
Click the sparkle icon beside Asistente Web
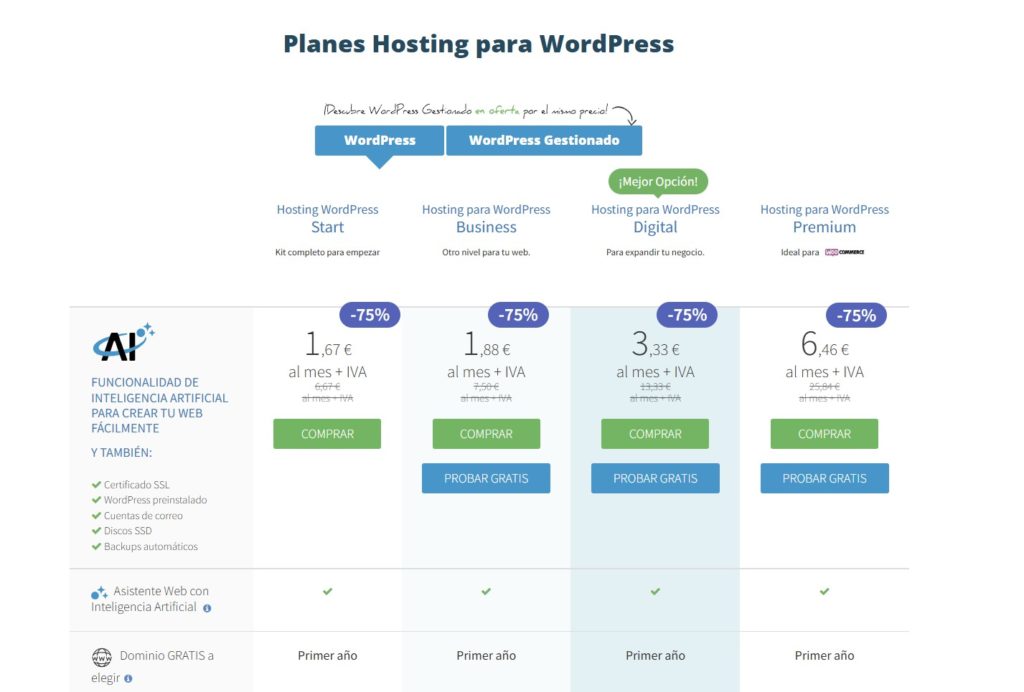(x=99, y=593)
